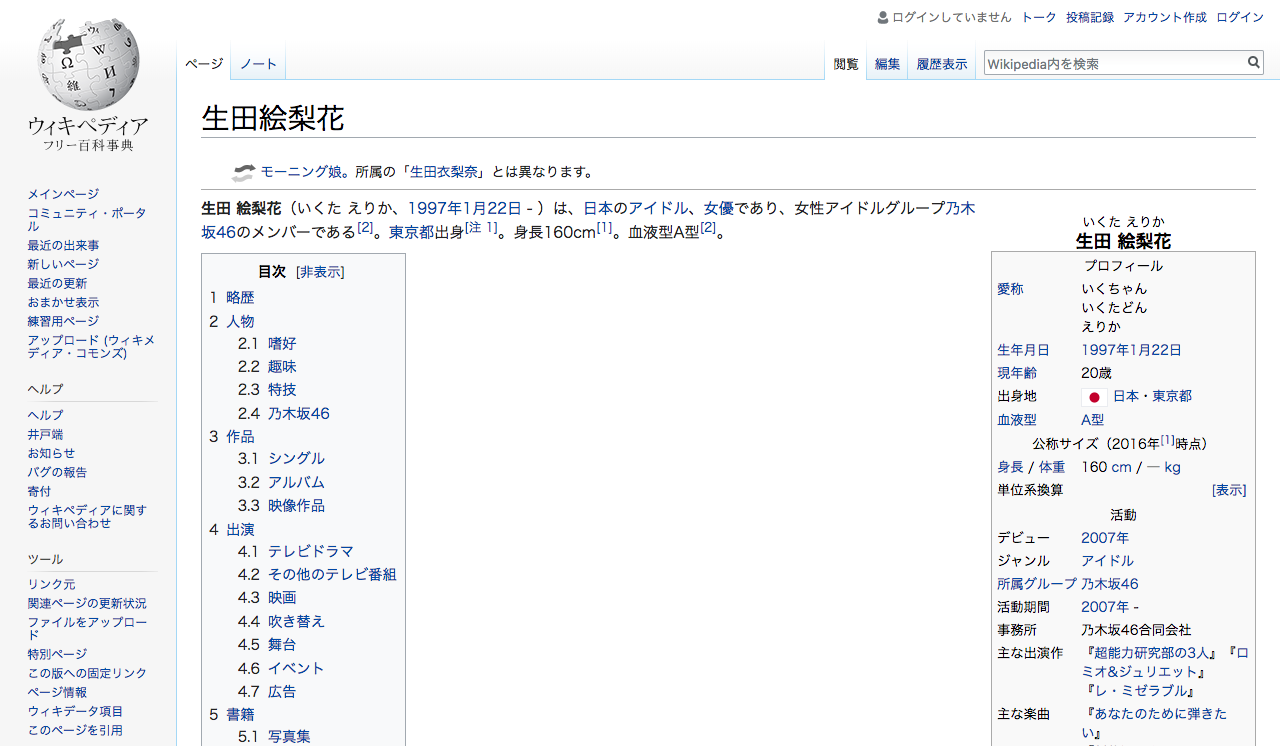Click the 女優 link in intro
This screenshot has width=1280, height=746.
point(719,208)
